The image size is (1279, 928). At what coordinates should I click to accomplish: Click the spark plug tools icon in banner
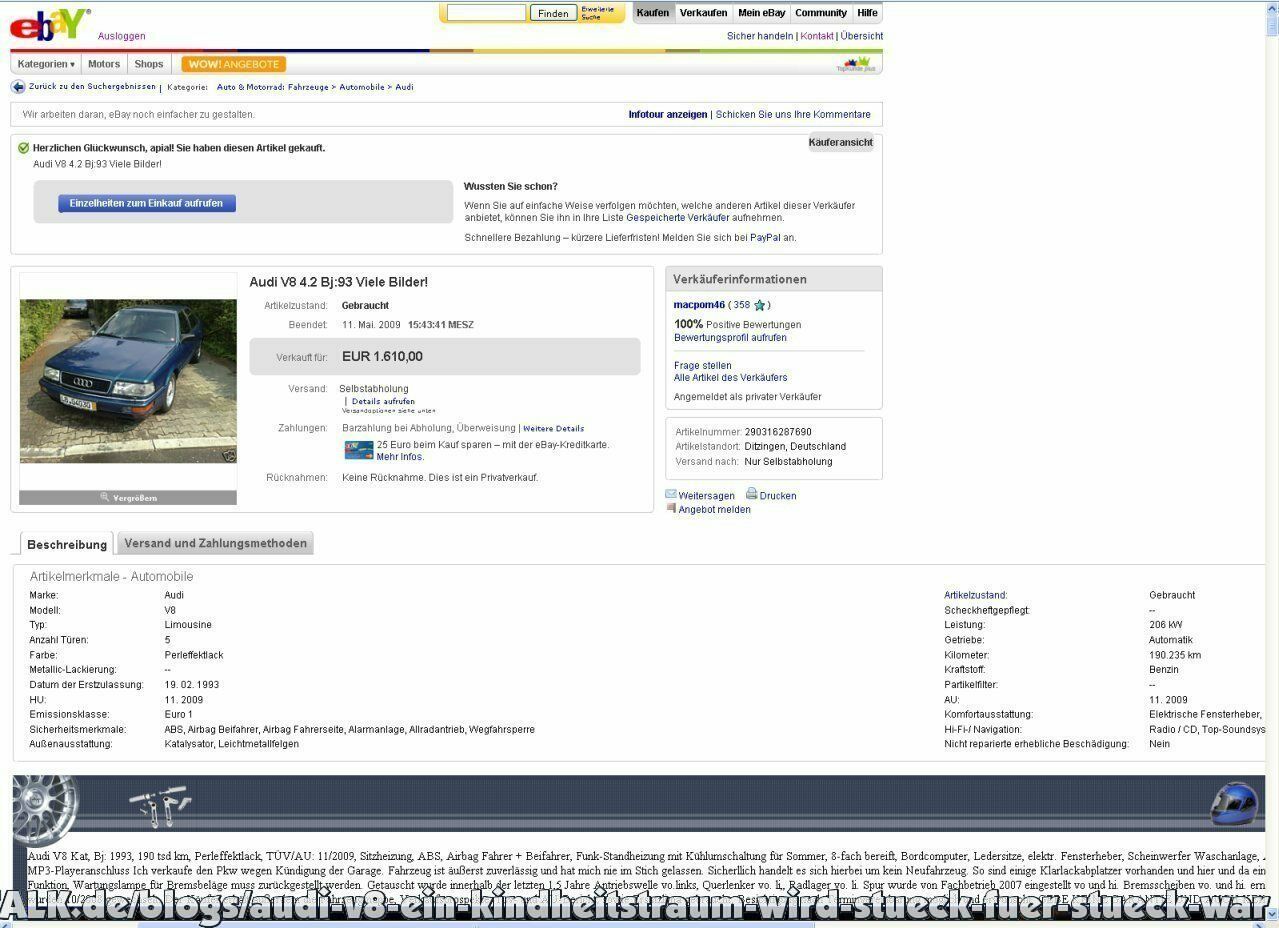point(160,805)
